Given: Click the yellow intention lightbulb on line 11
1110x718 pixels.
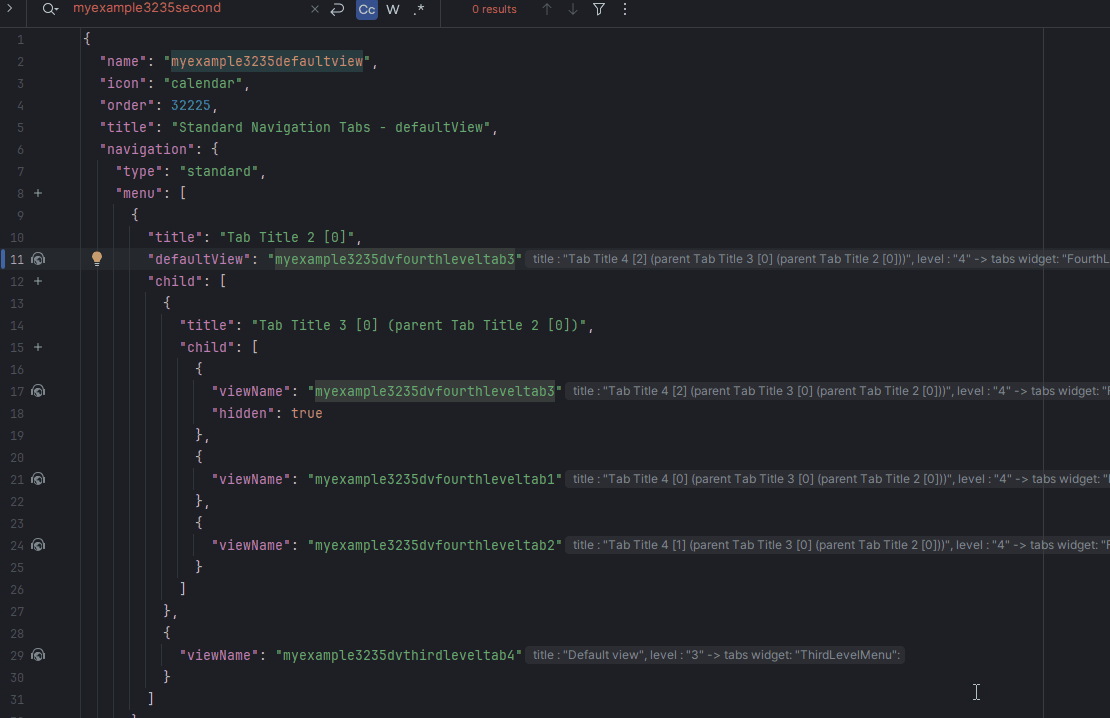Looking at the screenshot, I should tap(97, 259).
